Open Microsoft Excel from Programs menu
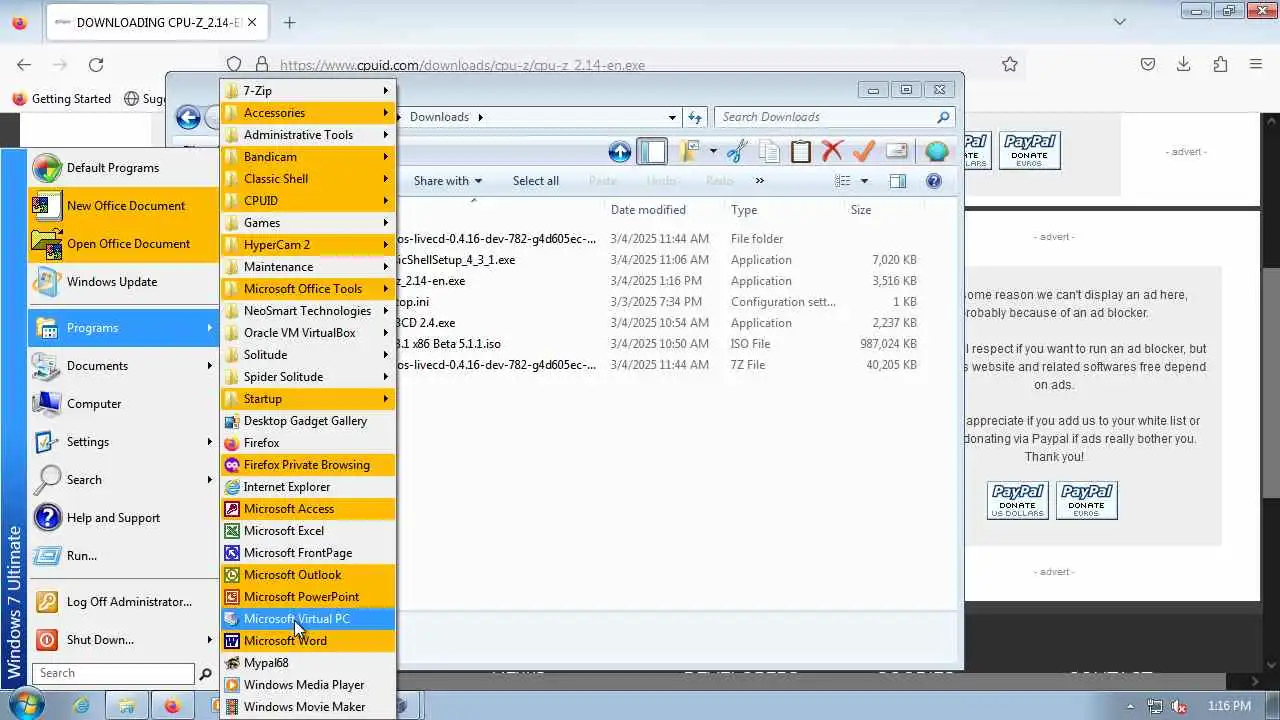The width and height of the screenshot is (1280, 720). point(308,531)
